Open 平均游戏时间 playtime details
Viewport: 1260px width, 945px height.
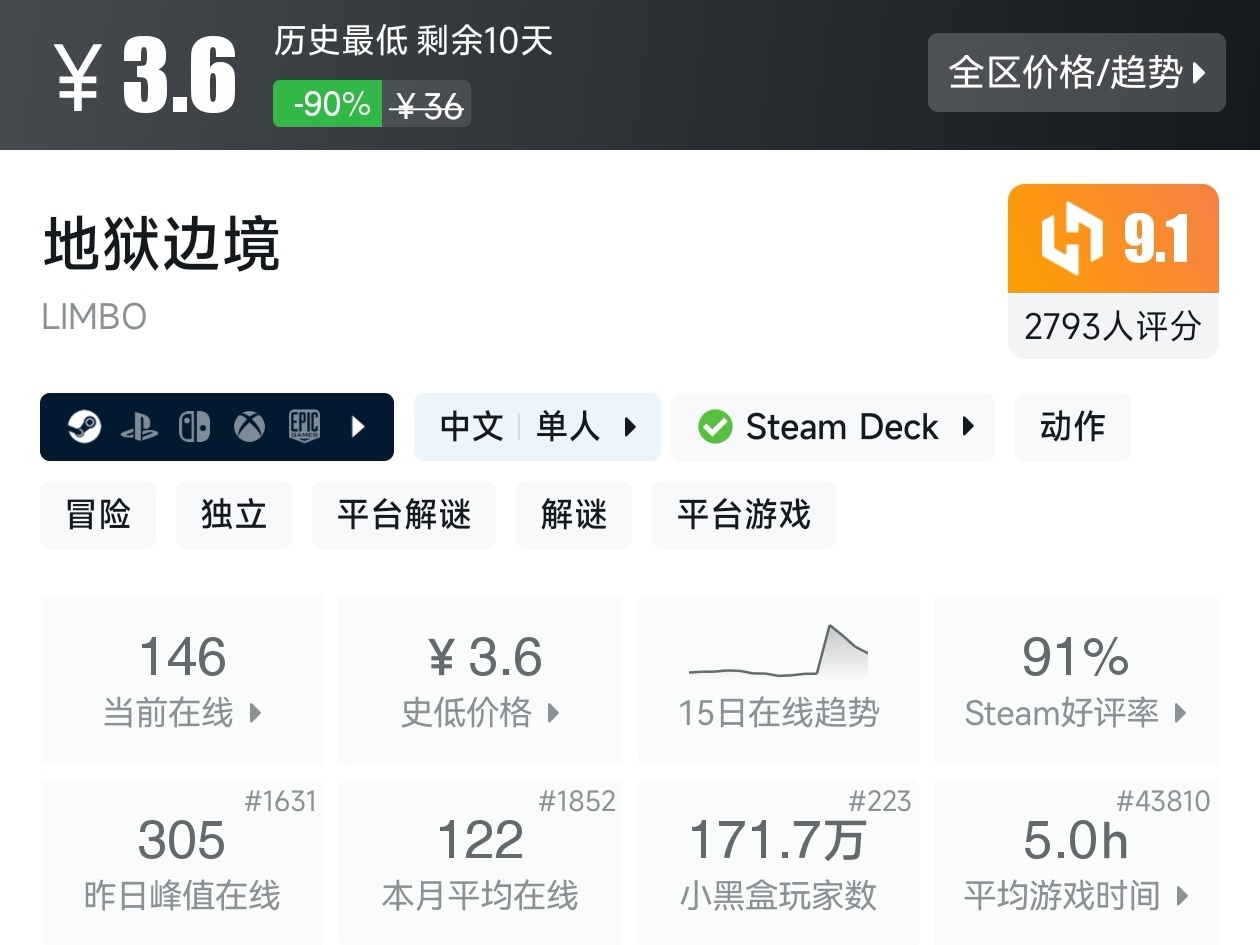tap(1075, 862)
